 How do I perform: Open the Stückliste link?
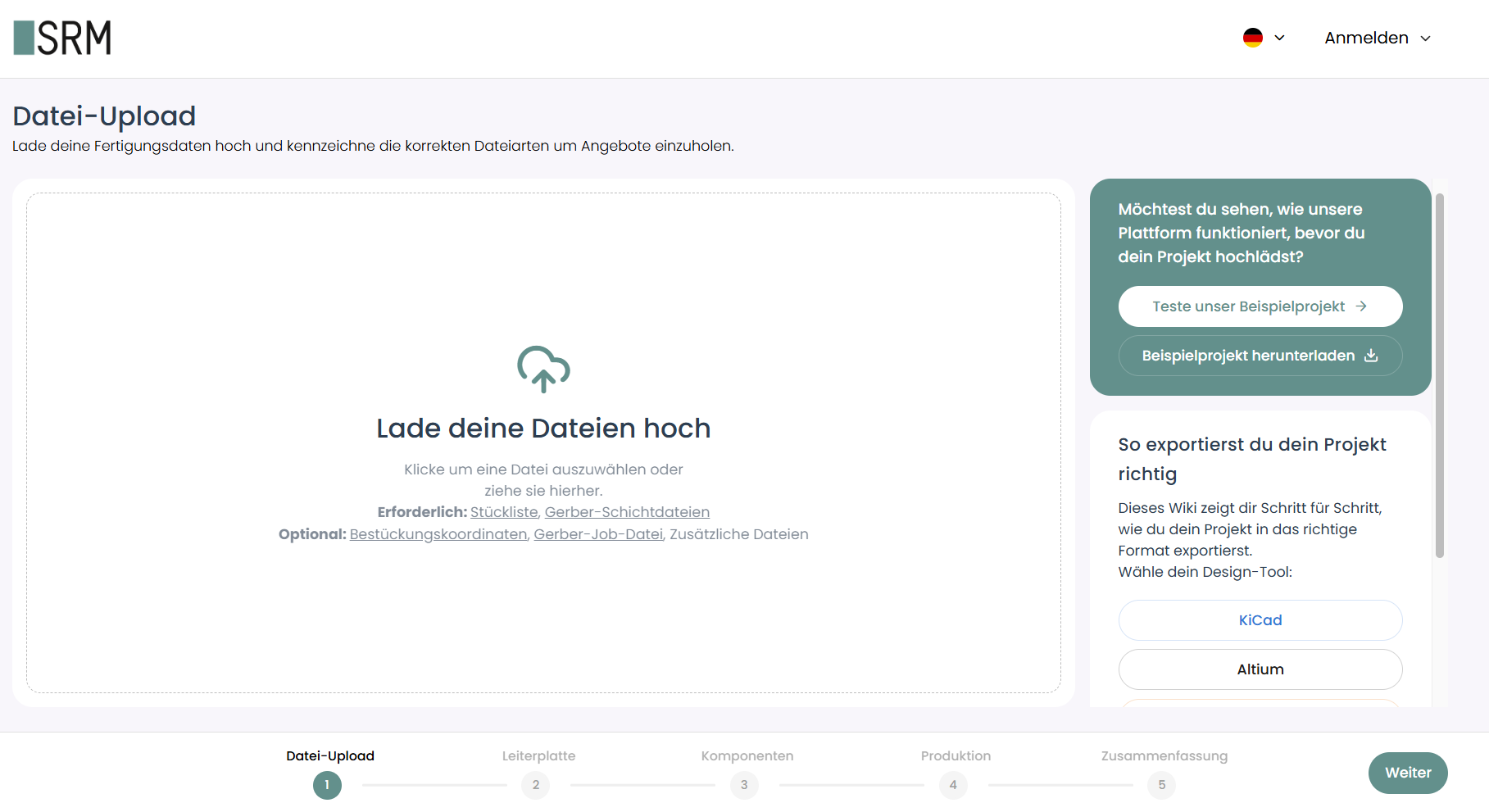[x=503, y=511]
